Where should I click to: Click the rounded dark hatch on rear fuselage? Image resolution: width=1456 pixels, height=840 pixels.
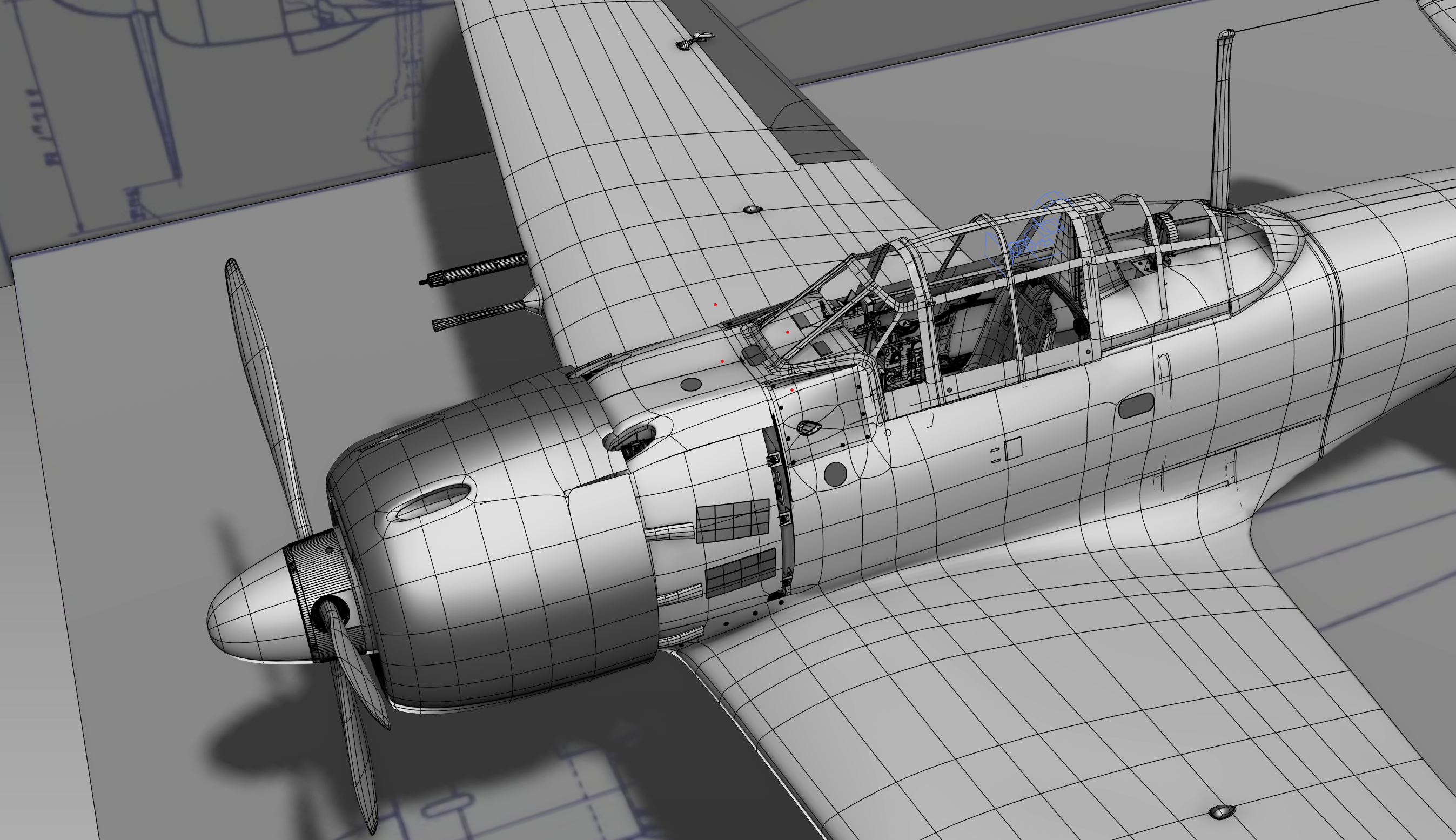(x=1136, y=406)
